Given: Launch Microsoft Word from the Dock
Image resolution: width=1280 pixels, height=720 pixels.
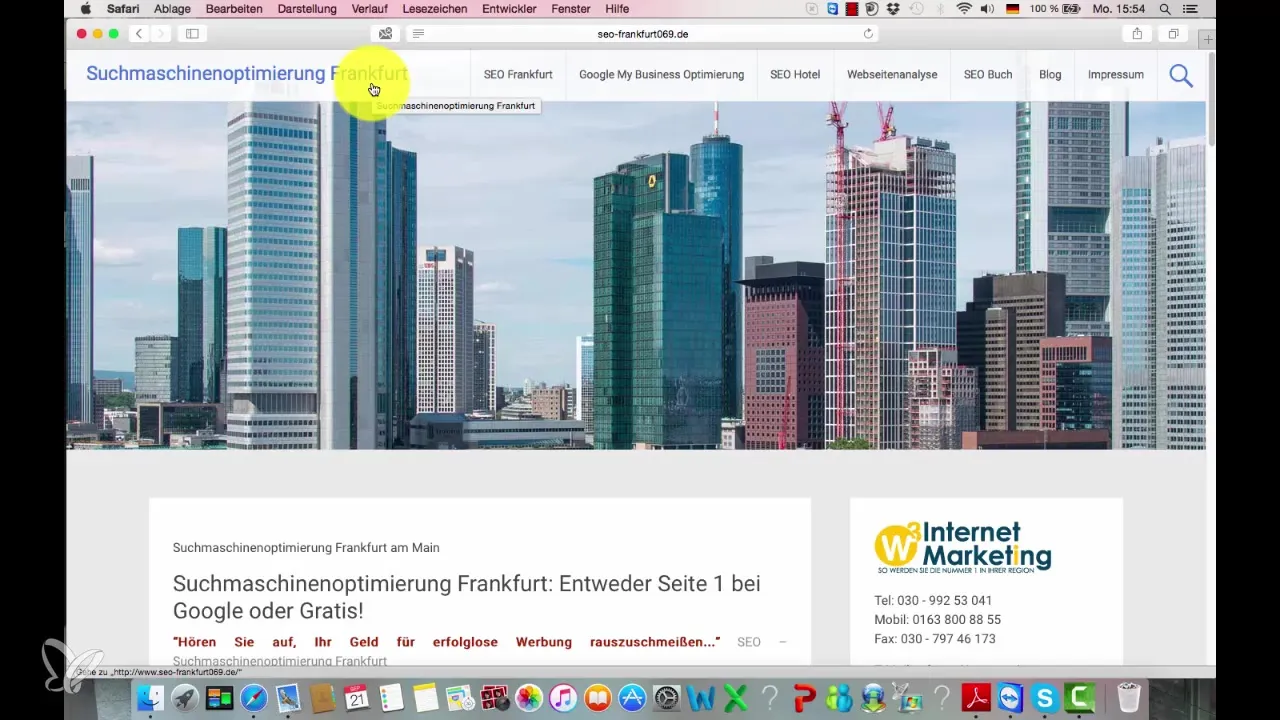Looking at the screenshot, I should click(x=701, y=697).
